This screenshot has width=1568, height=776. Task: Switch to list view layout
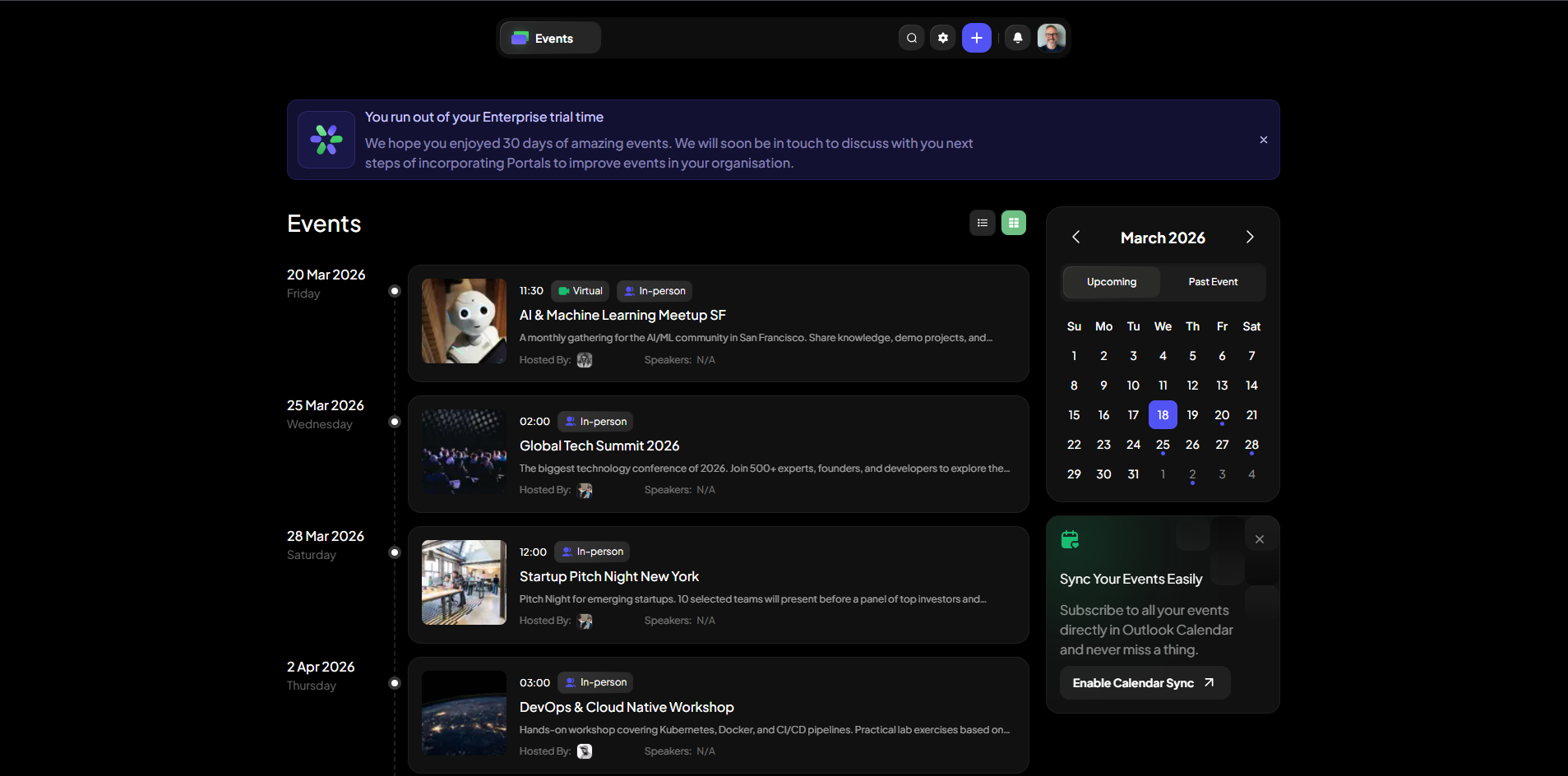[x=982, y=223]
